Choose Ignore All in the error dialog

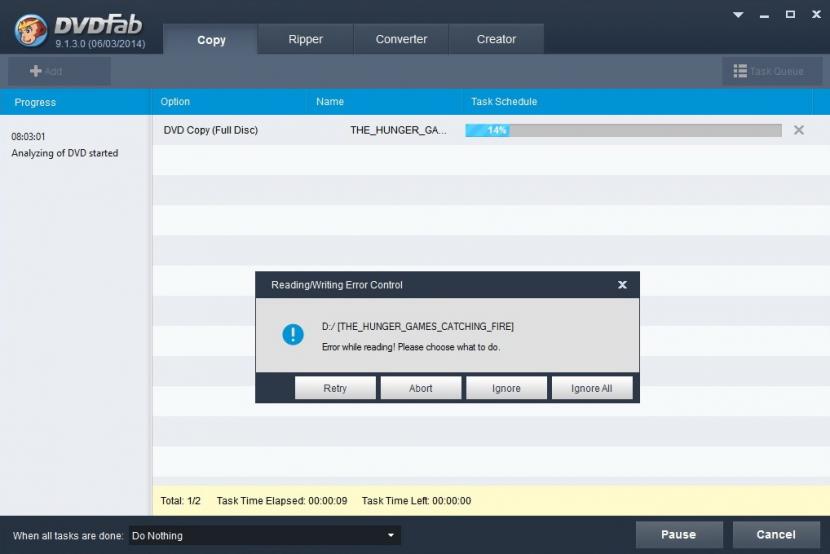pos(592,388)
